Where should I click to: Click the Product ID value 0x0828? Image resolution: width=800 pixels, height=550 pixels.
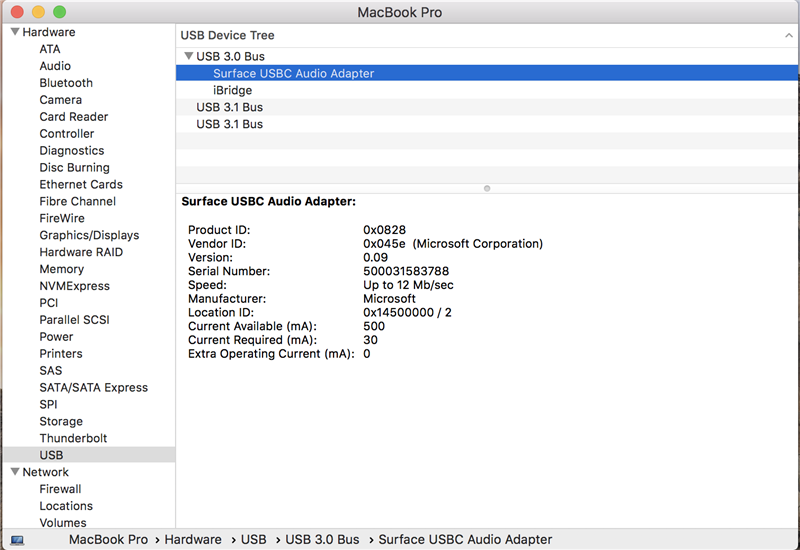pyautogui.click(x=385, y=230)
